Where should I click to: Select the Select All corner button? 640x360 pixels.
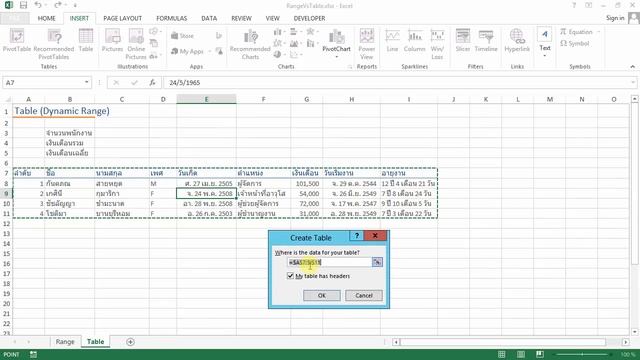coord(7,99)
